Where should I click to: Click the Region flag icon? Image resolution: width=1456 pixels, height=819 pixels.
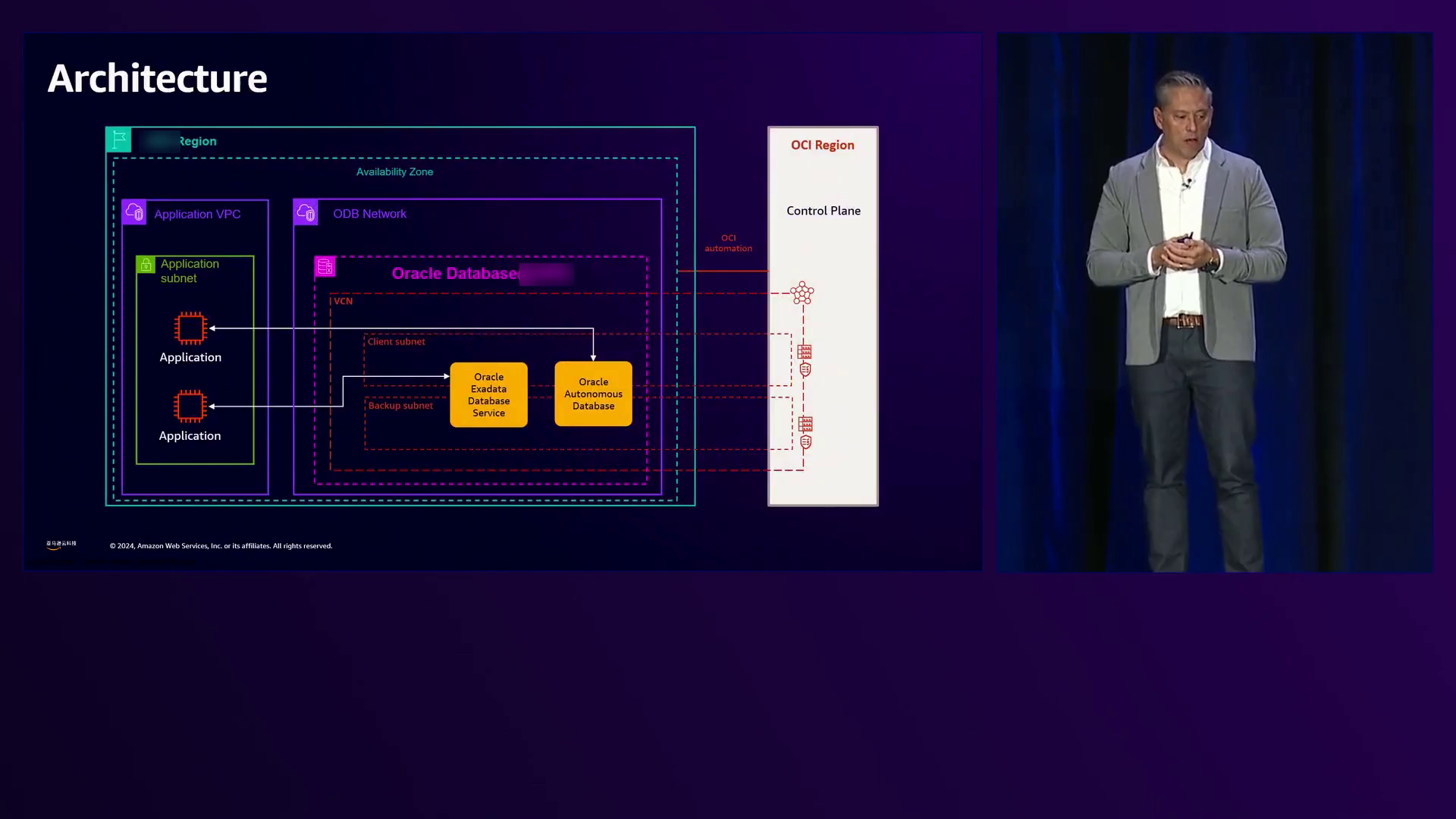[118, 140]
